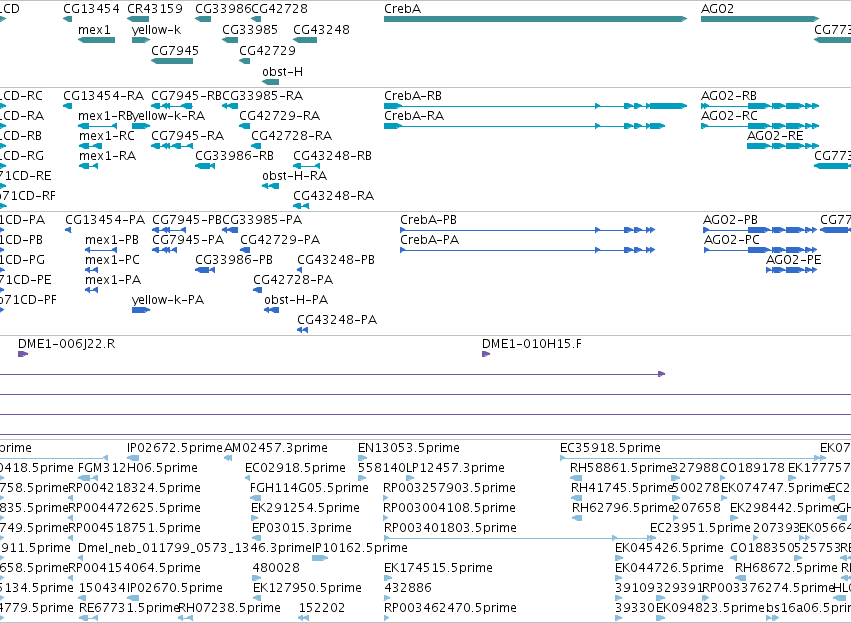Select the CG33986-PB protein feature

click(x=205, y=270)
